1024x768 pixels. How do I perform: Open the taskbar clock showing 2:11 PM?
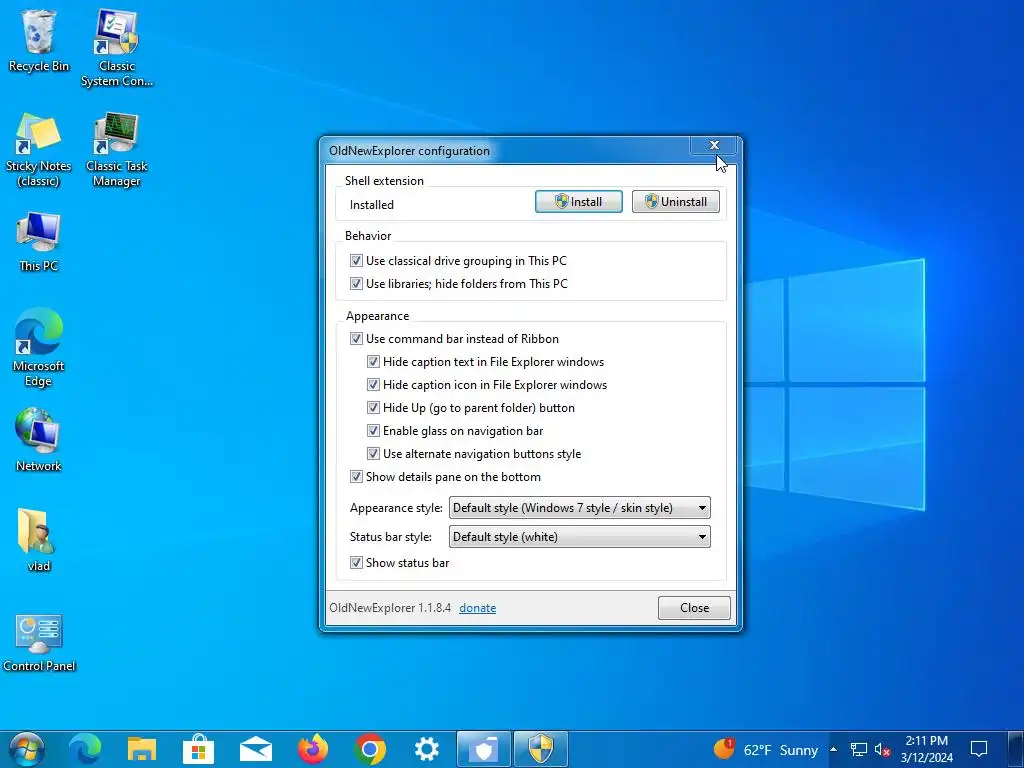pyautogui.click(x=927, y=749)
